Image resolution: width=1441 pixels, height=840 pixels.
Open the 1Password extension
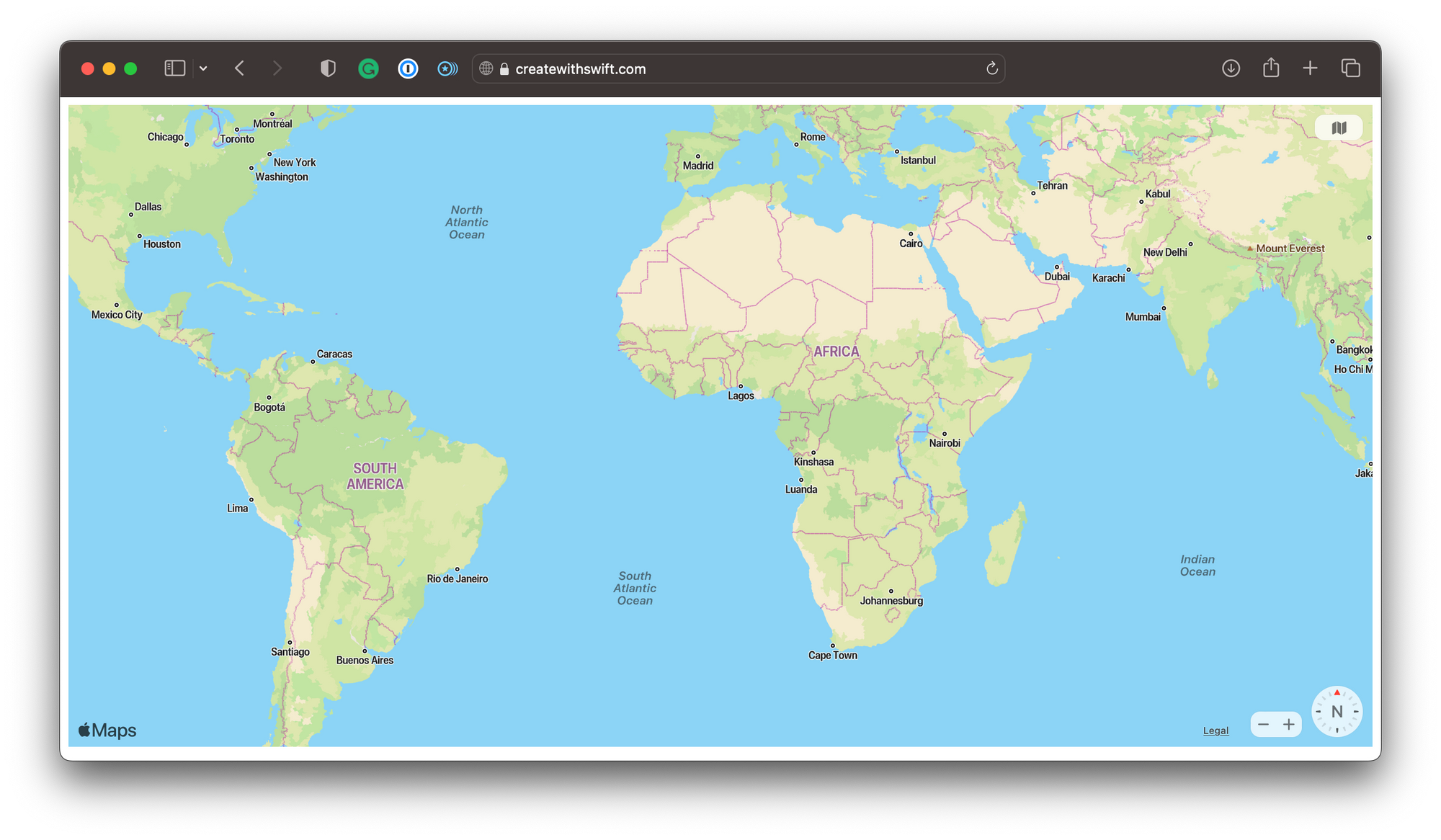click(x=408, y=68)
